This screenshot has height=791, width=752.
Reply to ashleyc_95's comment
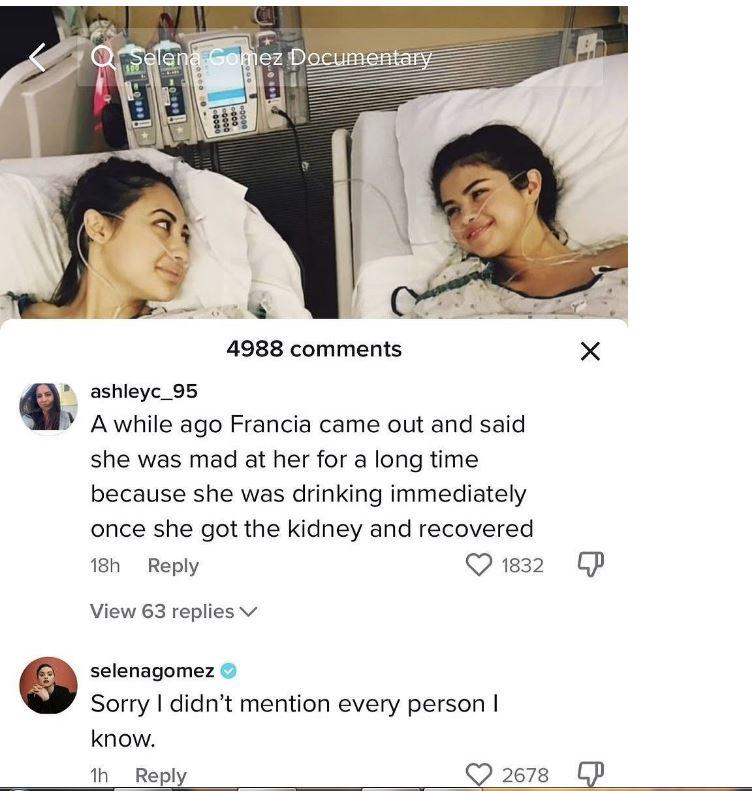(x=173, y=565)
